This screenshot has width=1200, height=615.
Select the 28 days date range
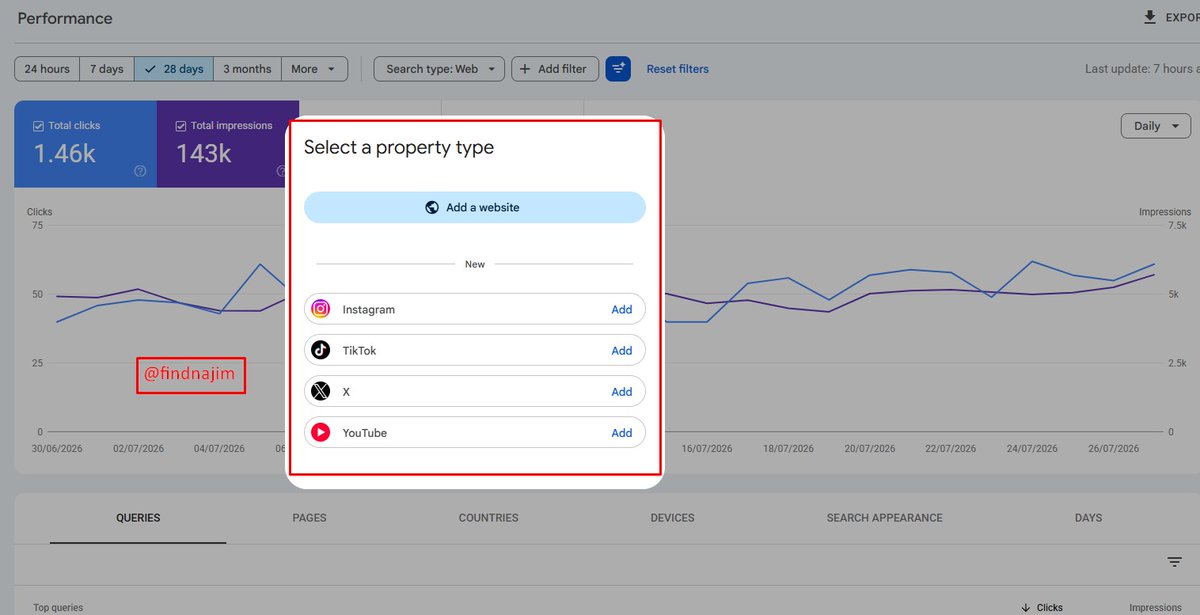[174, 69]
